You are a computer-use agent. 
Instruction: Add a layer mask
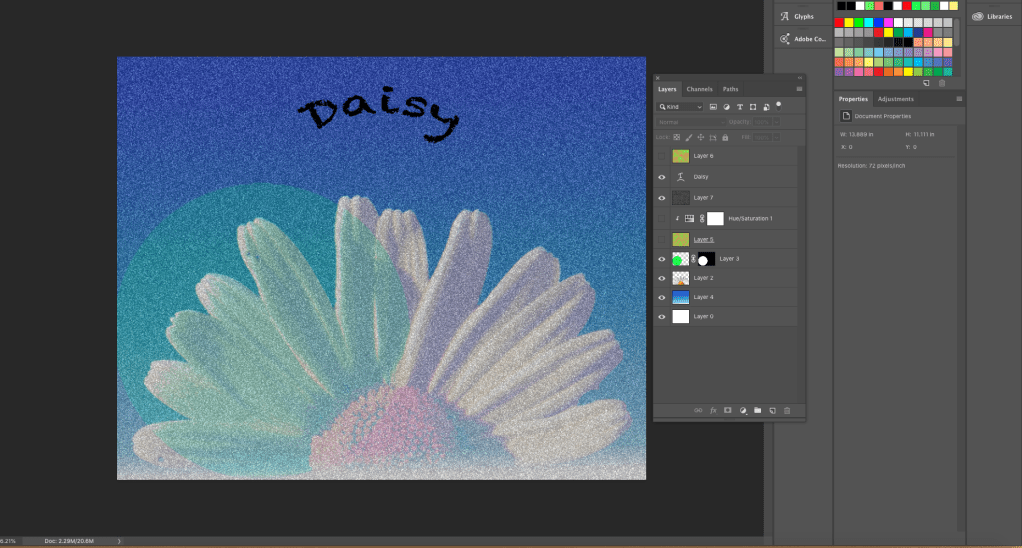pyautogui.click(x=728, y=410)
